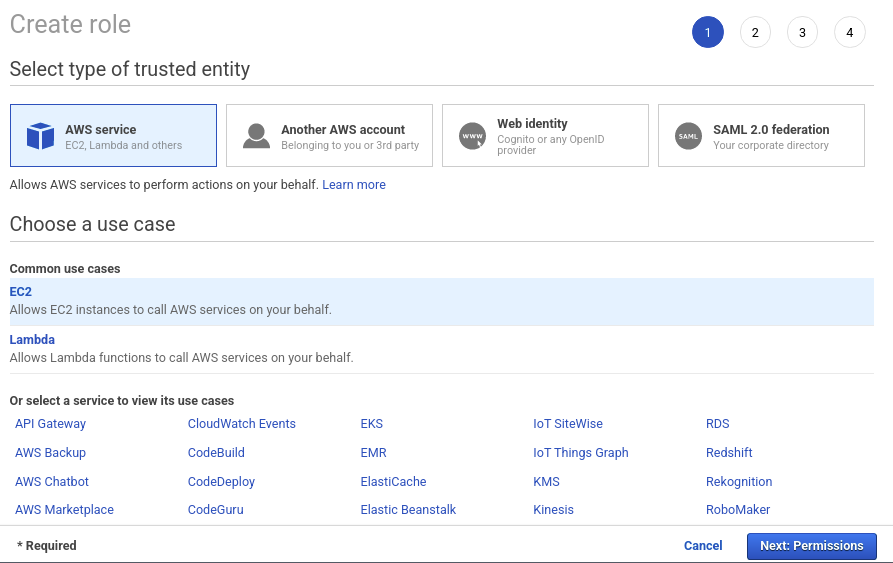The width and height of the screenshot is (893, 563).
Task: Select IoT SiteWise service
Action: coord(568,424)
